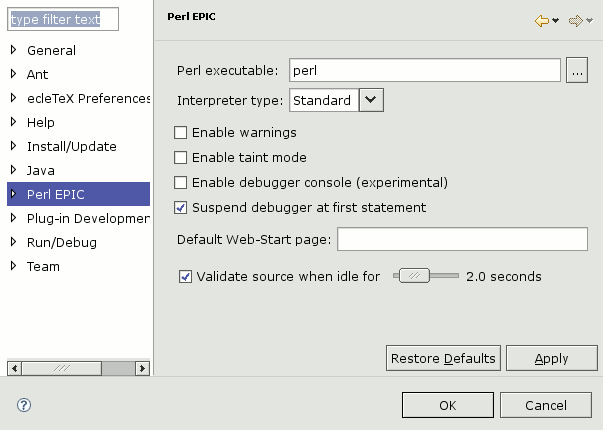Select Ant preferences page
Viewport: 603px width, 430px height.
pyautogui.click(x=37, y=74)
